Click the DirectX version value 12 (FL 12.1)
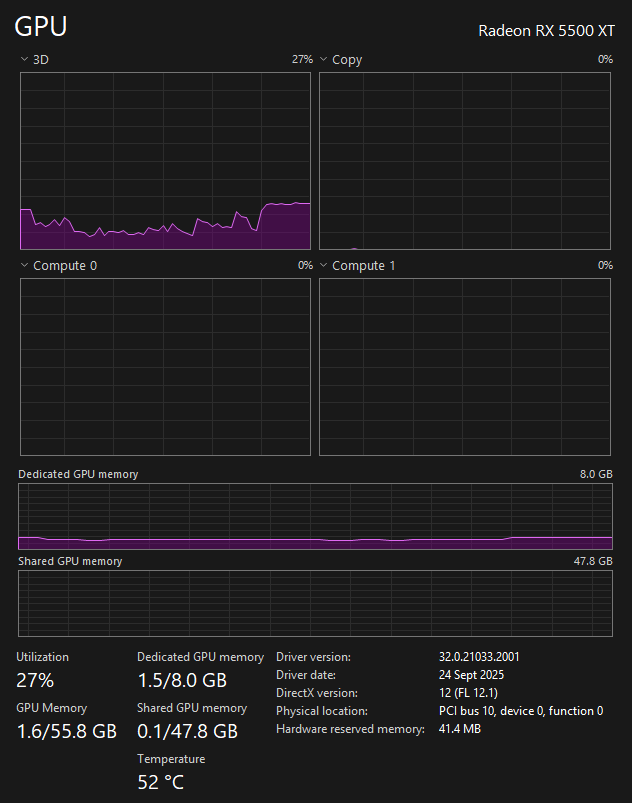The height and width of the screenshot is (803, 632). [x=468, y=693]
